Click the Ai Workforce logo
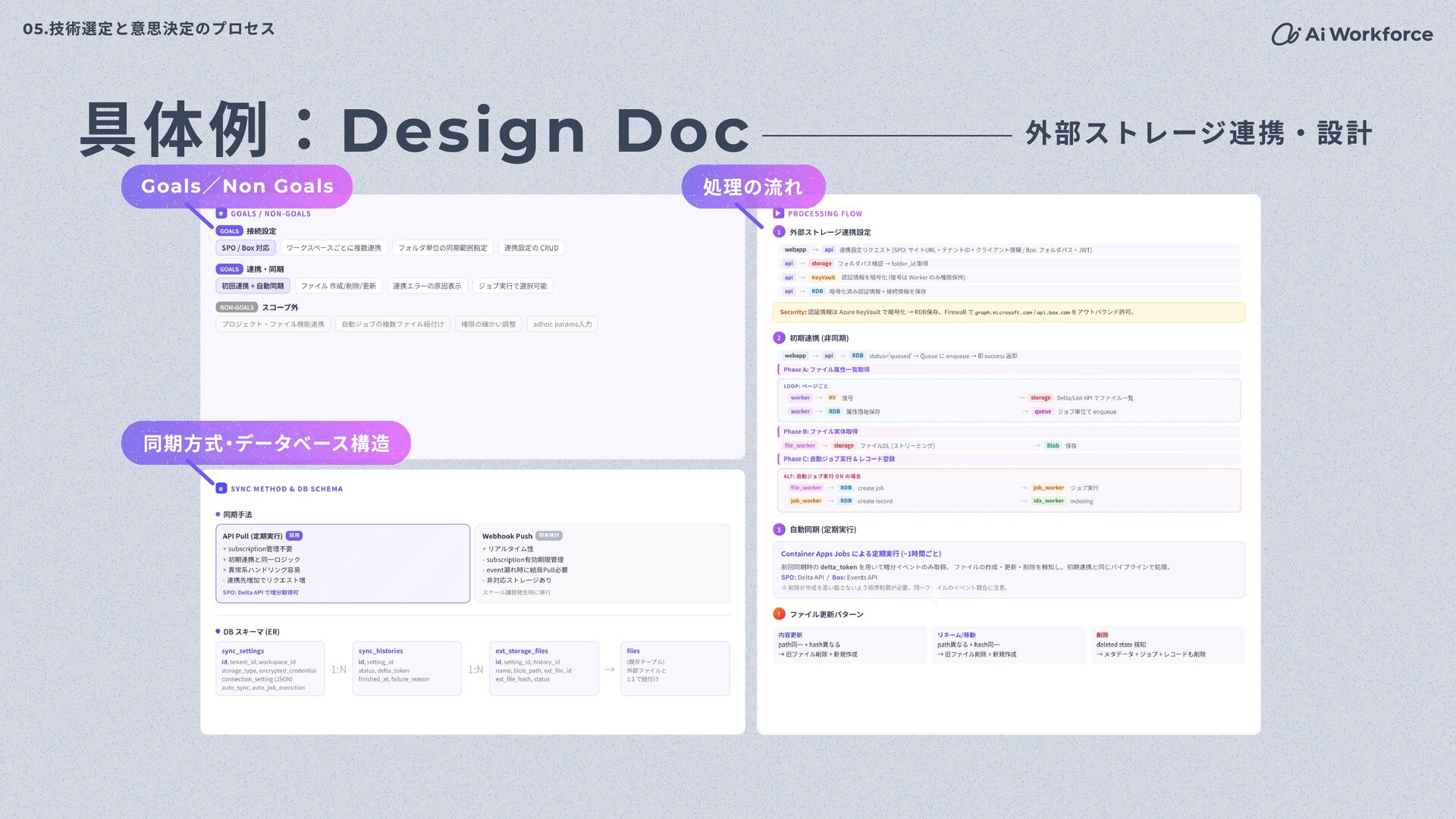This screenshot has width=1456, height=819. point(1351,34)
